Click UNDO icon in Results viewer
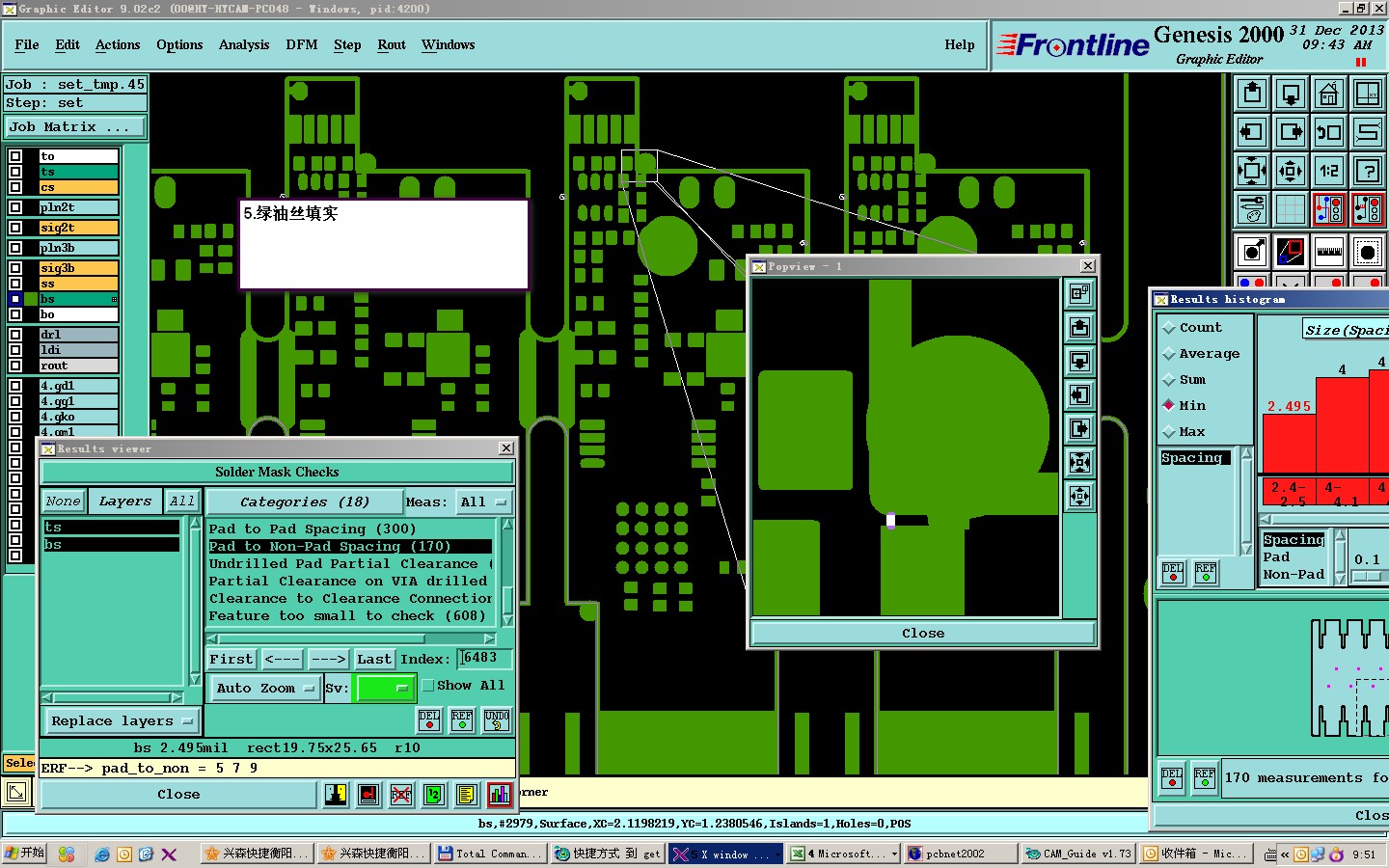1389x868 pixels. (497, 719)
